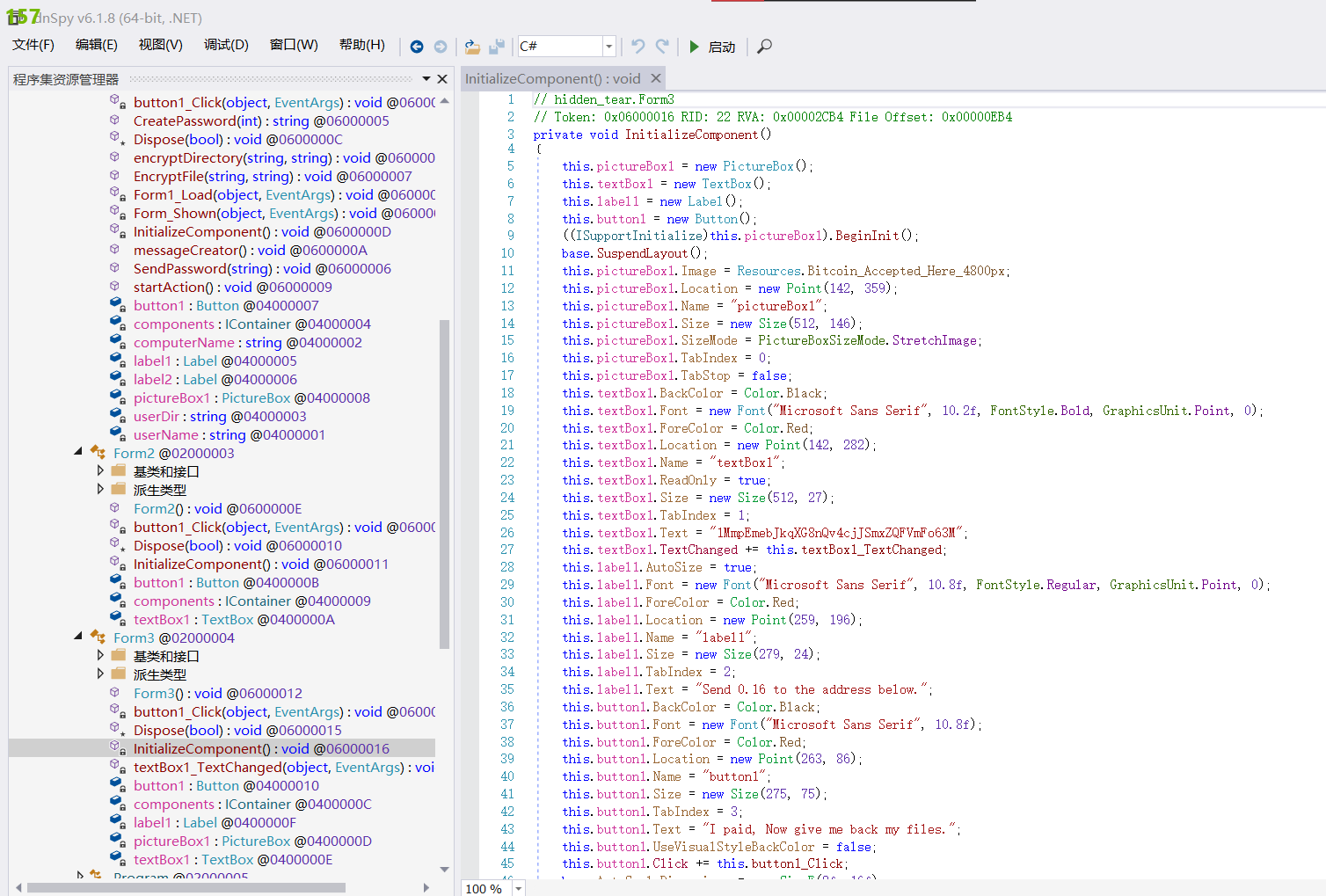This screenshot has width=1326, height=896.
Task: Click line number 35 in the gutter
Action: [x=507, y=689]
